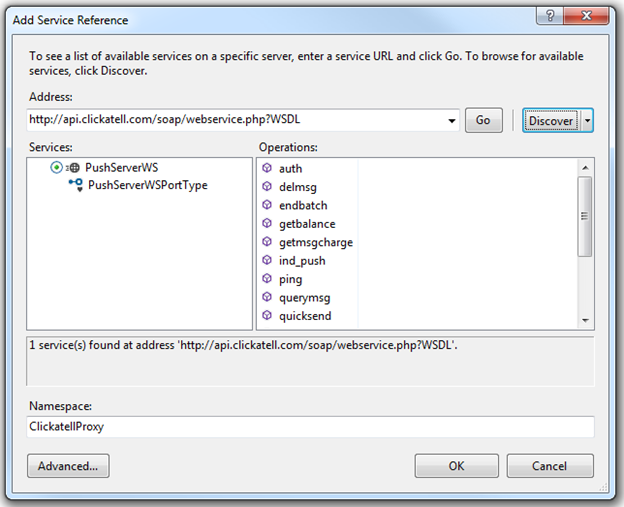Open the Advanced settings dialog
624x507 pixels.
(68, 465)
